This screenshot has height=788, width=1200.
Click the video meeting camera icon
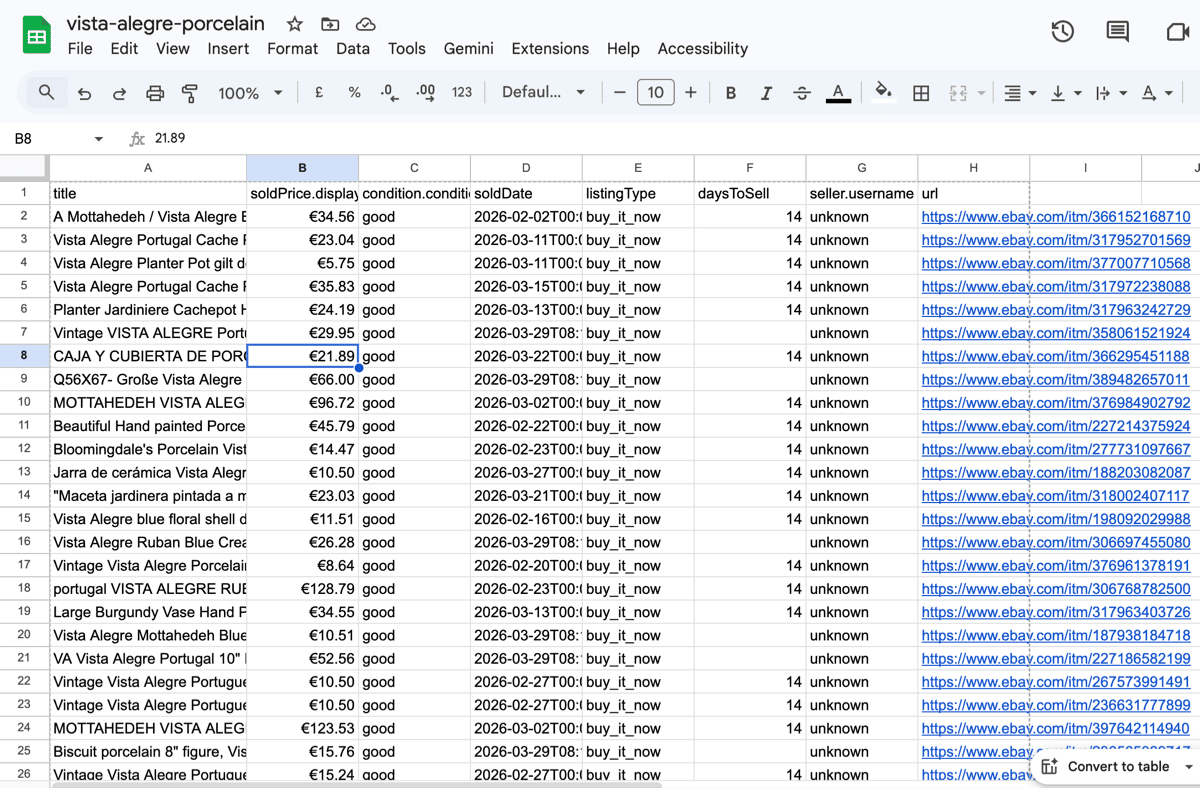click(x=1177, y=32)
